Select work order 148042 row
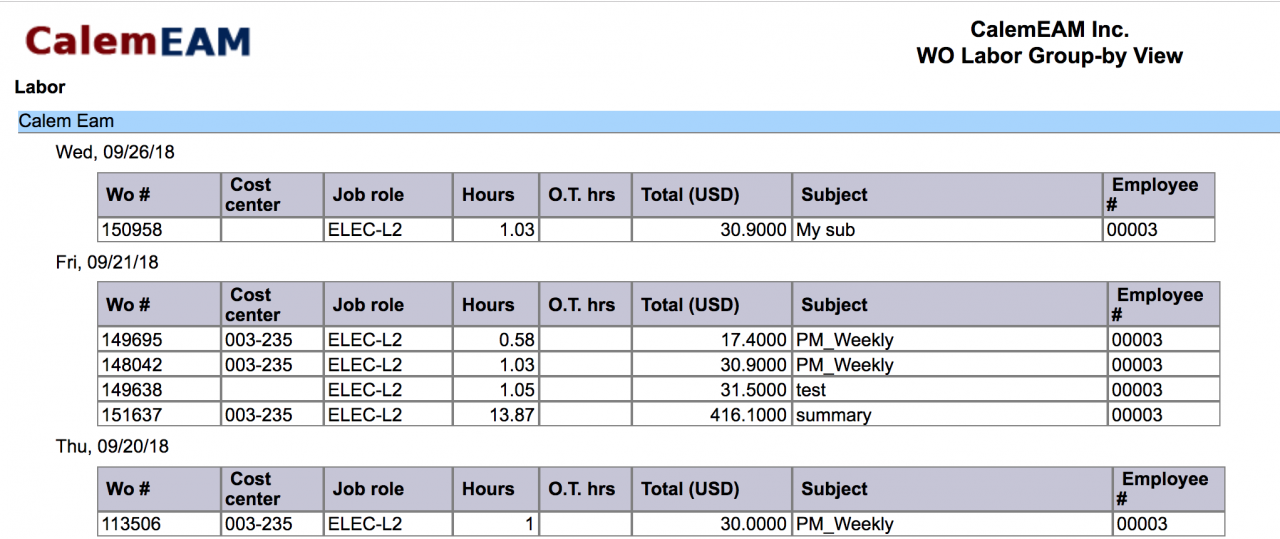This screenshot has width=1280, height=539. [659, 365]
